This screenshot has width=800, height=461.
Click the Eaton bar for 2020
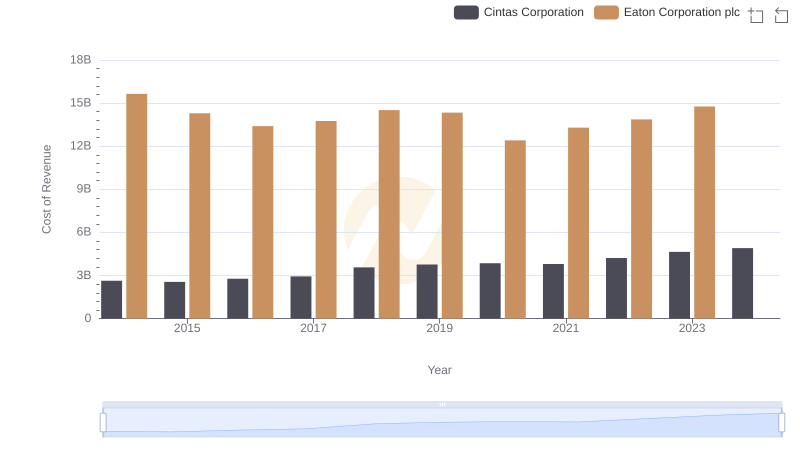click(515, 229)
